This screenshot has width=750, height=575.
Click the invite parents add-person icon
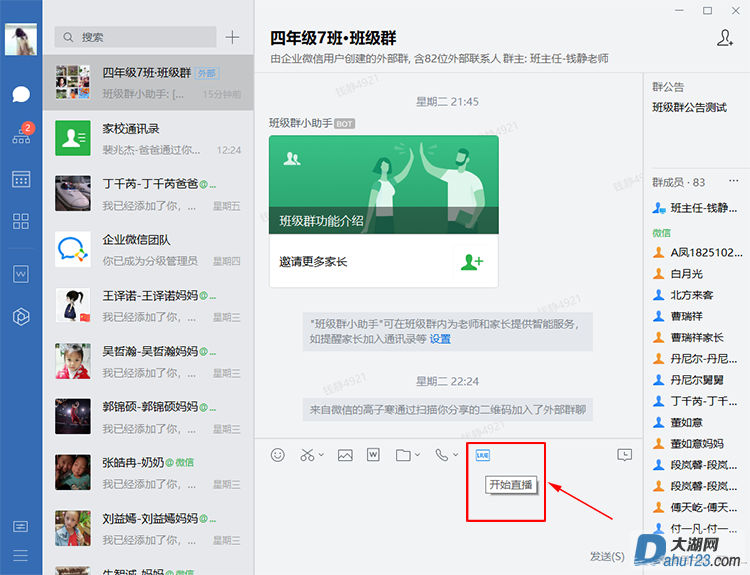pyautogui.click(x=472, y=262)
